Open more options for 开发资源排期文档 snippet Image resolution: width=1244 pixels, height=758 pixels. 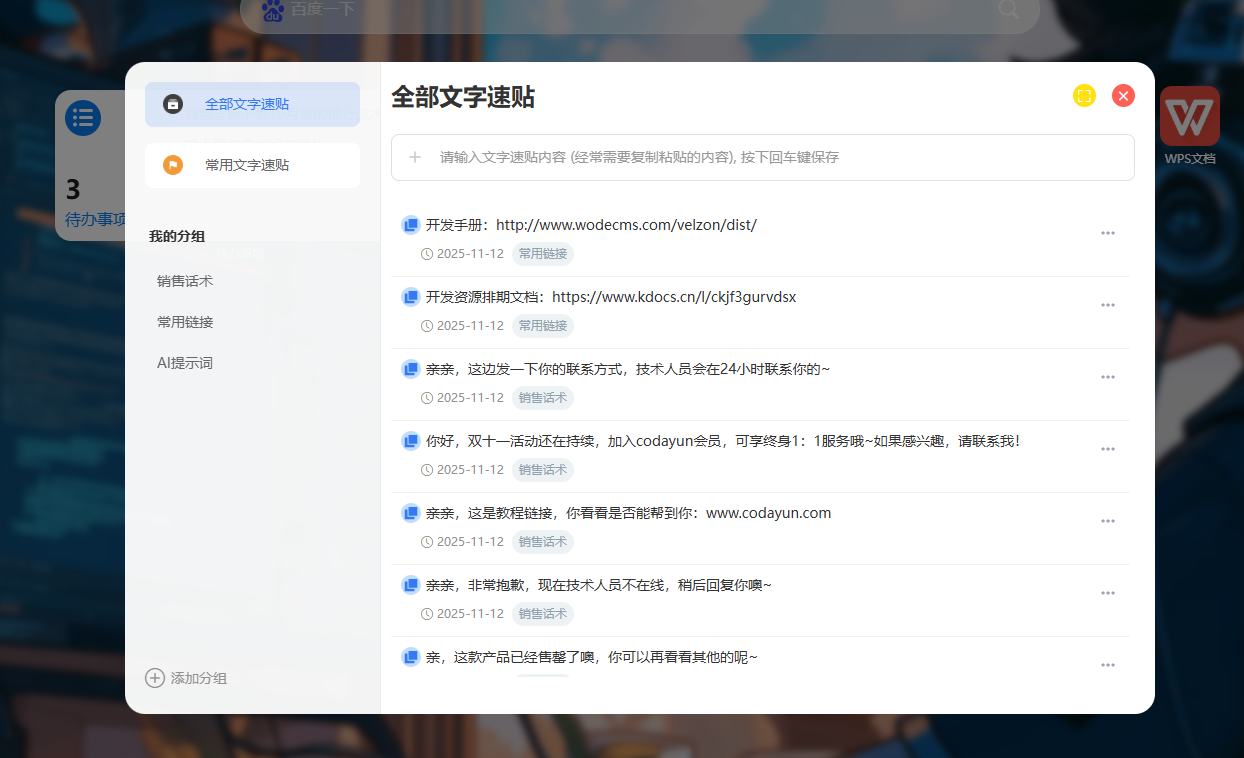click(x=1107, y=305)
